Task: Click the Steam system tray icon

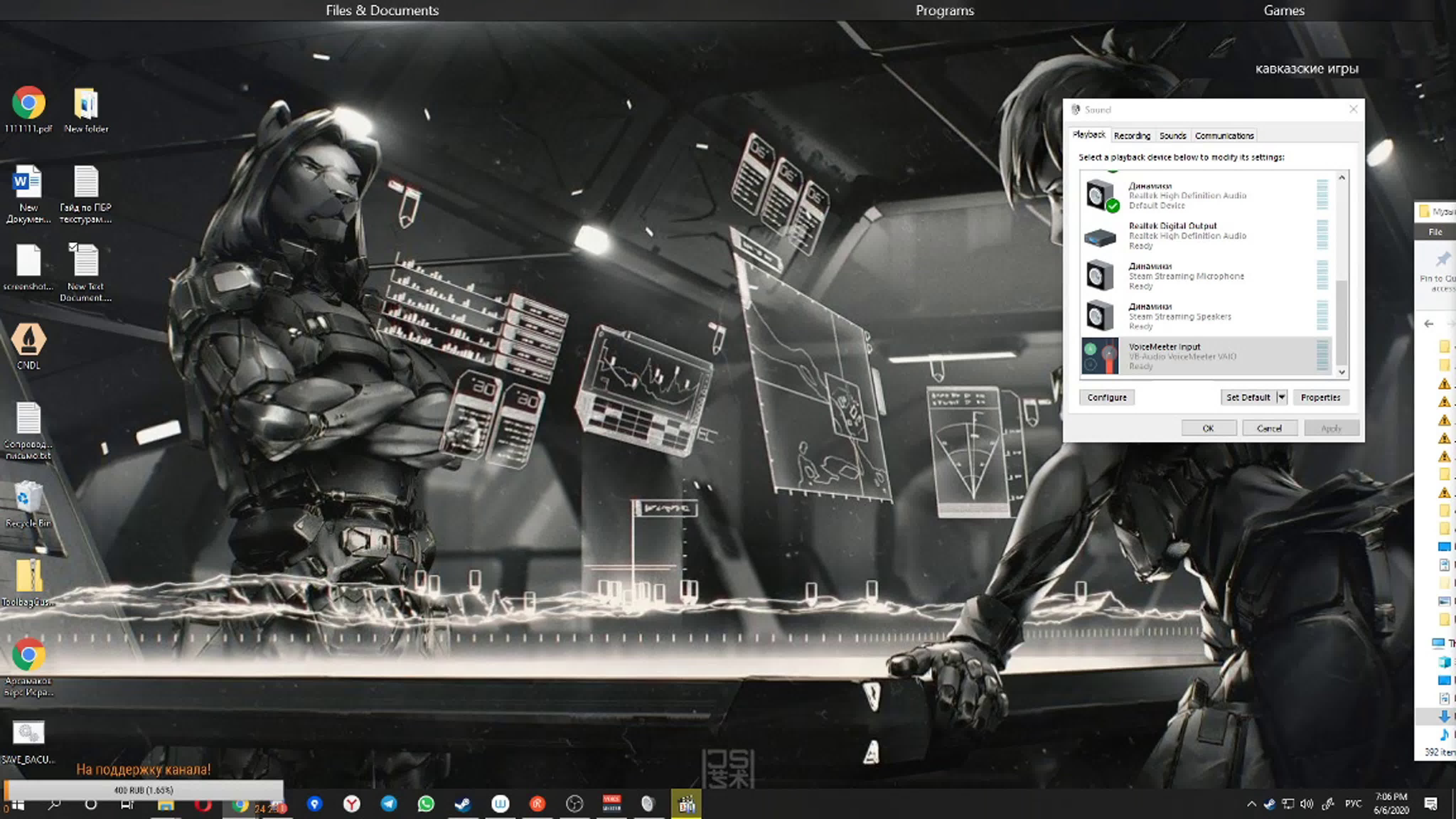Action: [1269, 804]
